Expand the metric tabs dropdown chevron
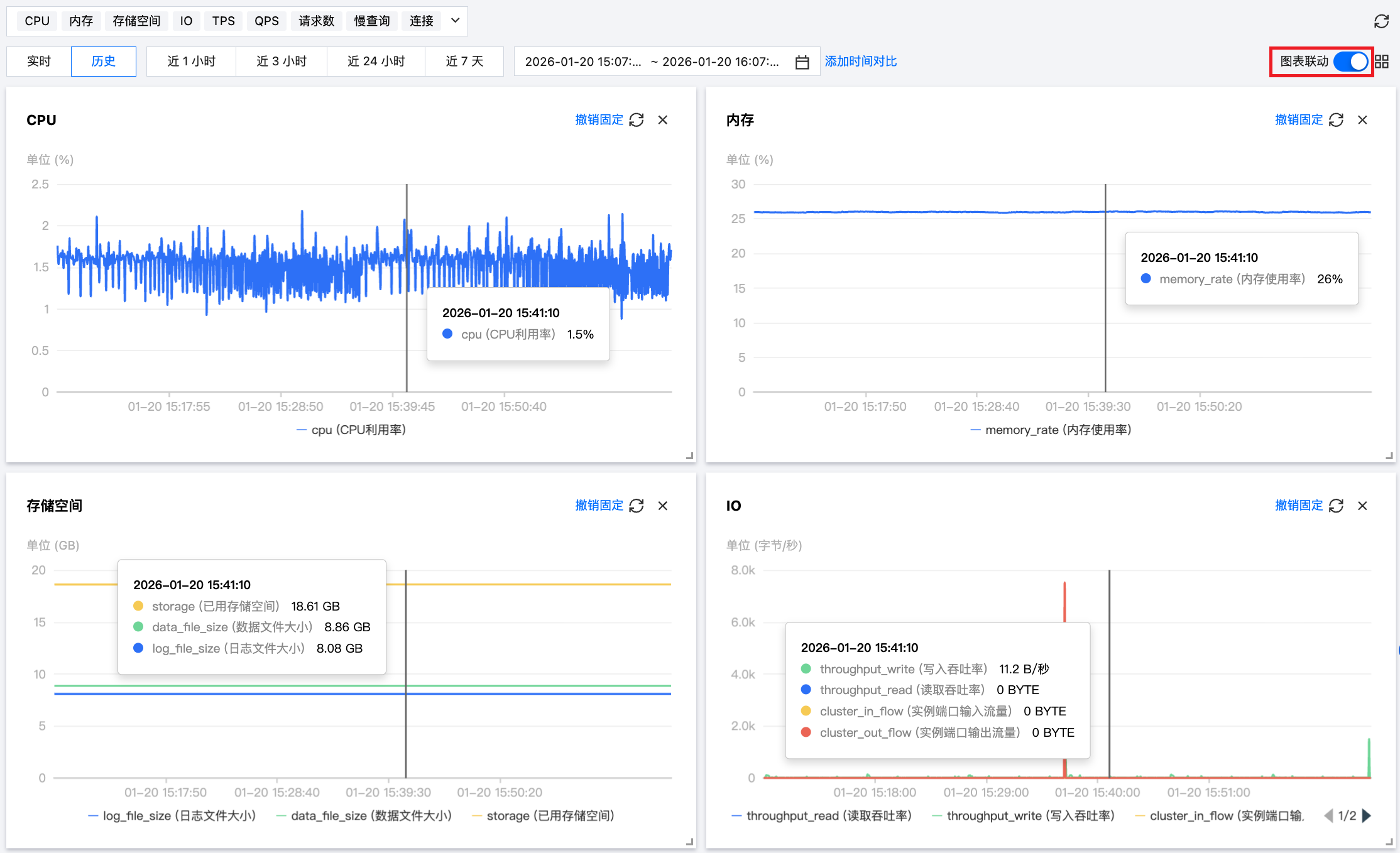 pos(456,21)
